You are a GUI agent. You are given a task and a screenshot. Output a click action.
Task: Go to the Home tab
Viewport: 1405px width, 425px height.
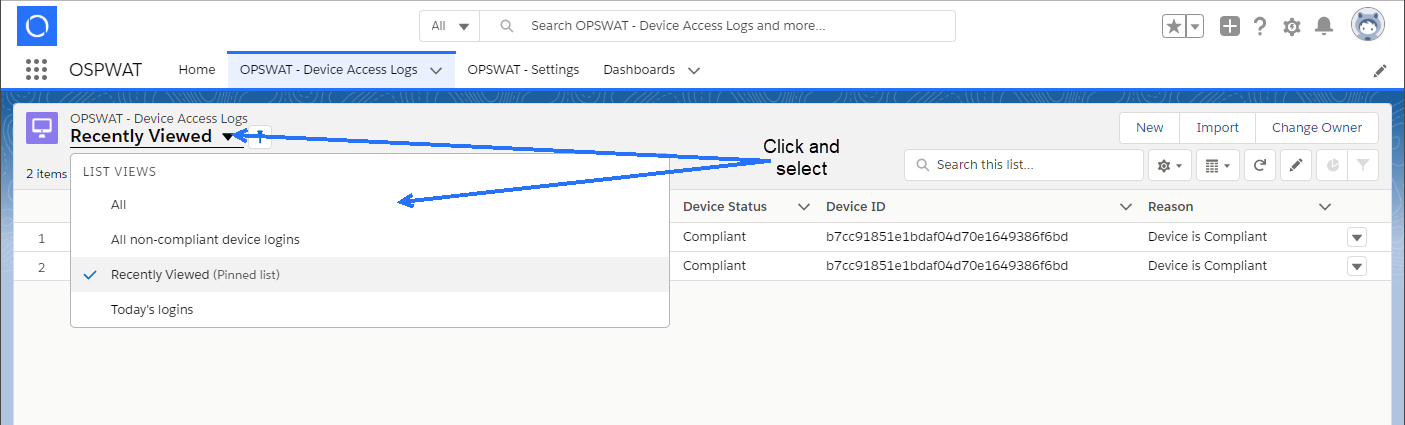point(197,70)
